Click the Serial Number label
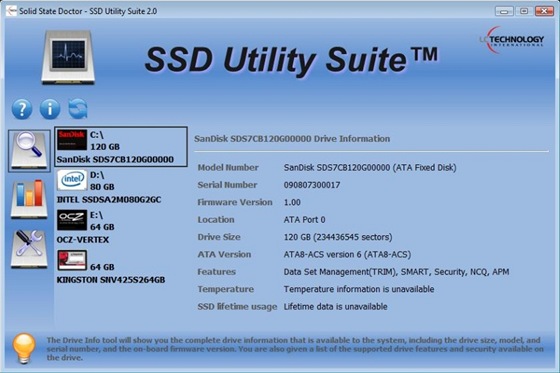 pyautogui.click(x=227, y=185)
